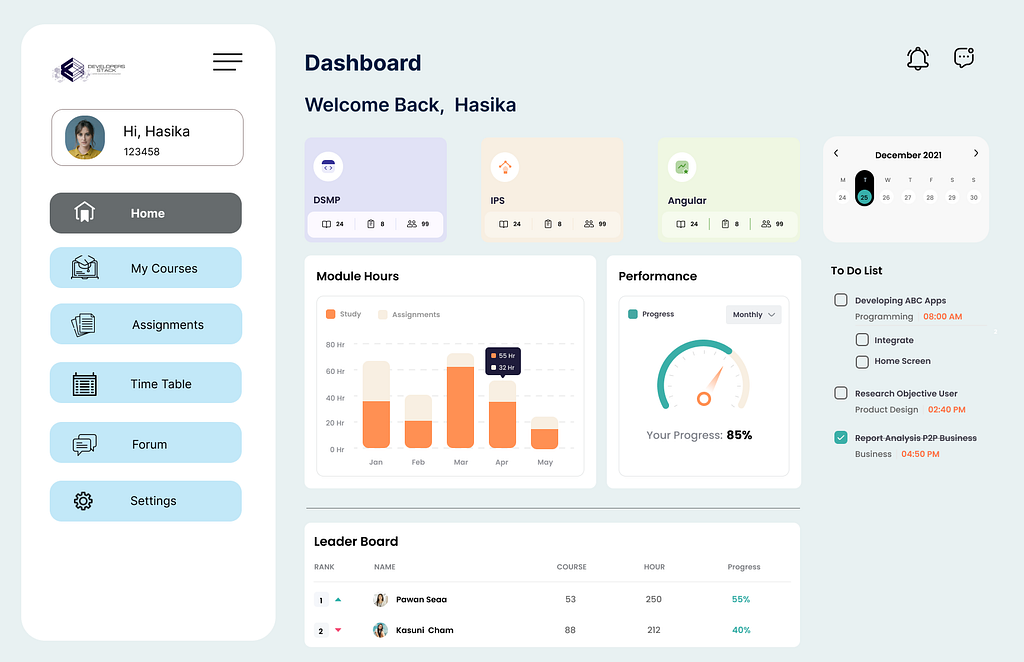The image size is (1024, 662).
Task: Open the Home screen icon in sidebar
Action: [85, 212]
